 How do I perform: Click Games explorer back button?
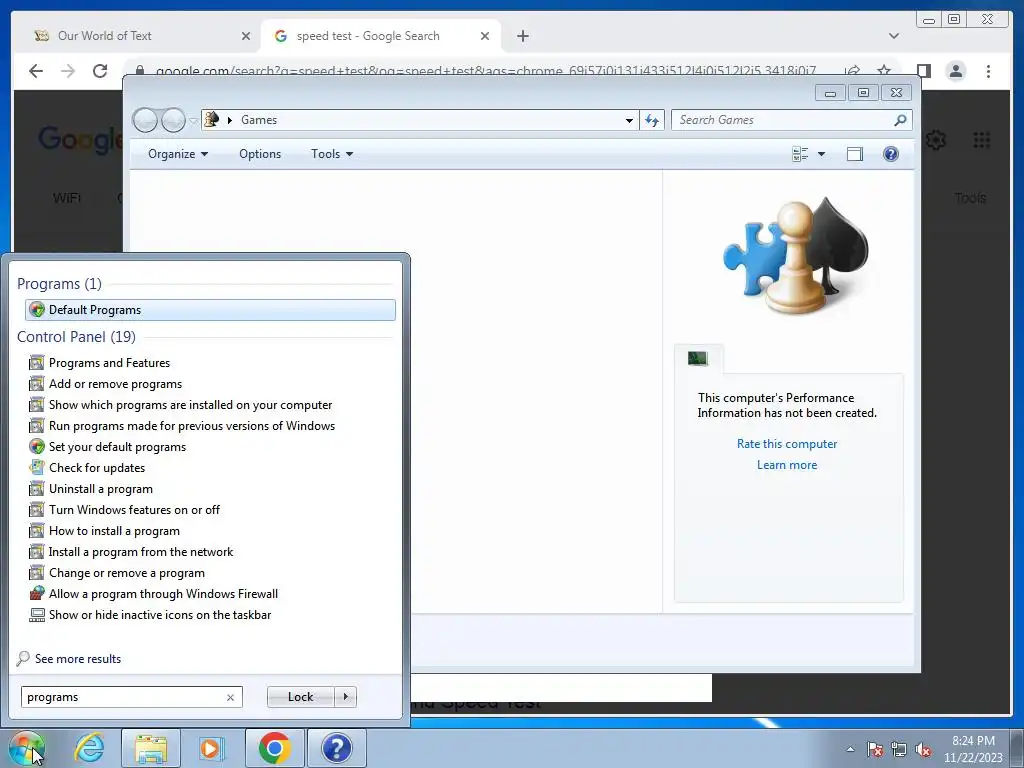pos(145,120)
